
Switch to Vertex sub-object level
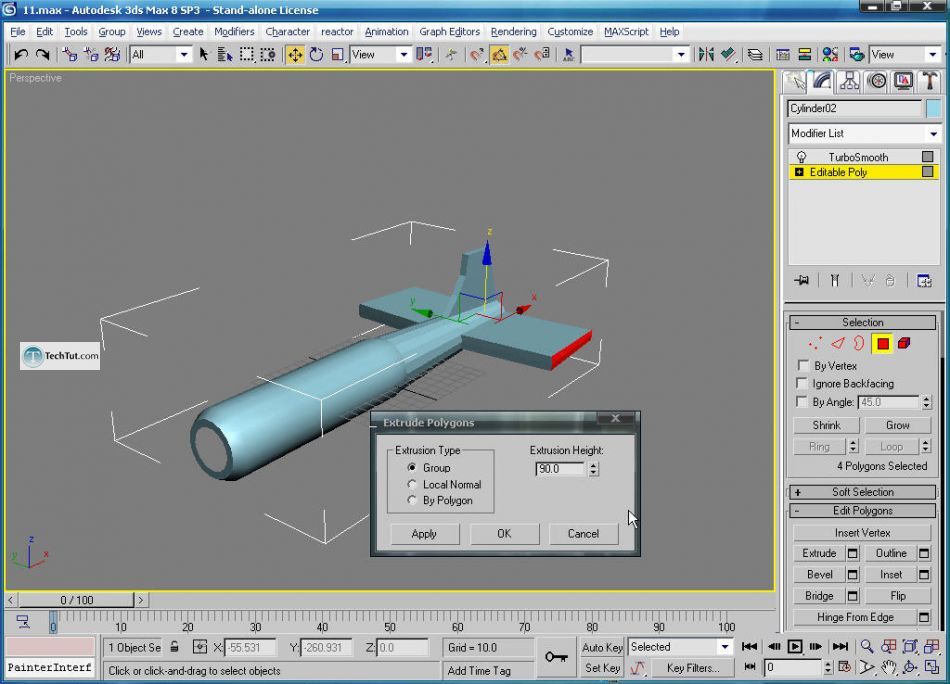click(x=815, y=344)
